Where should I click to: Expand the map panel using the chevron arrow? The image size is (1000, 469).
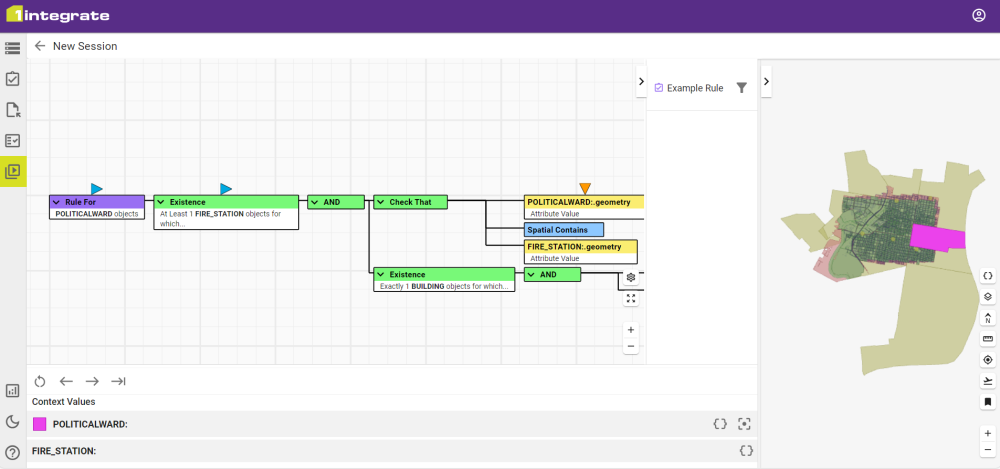(766, 81)
